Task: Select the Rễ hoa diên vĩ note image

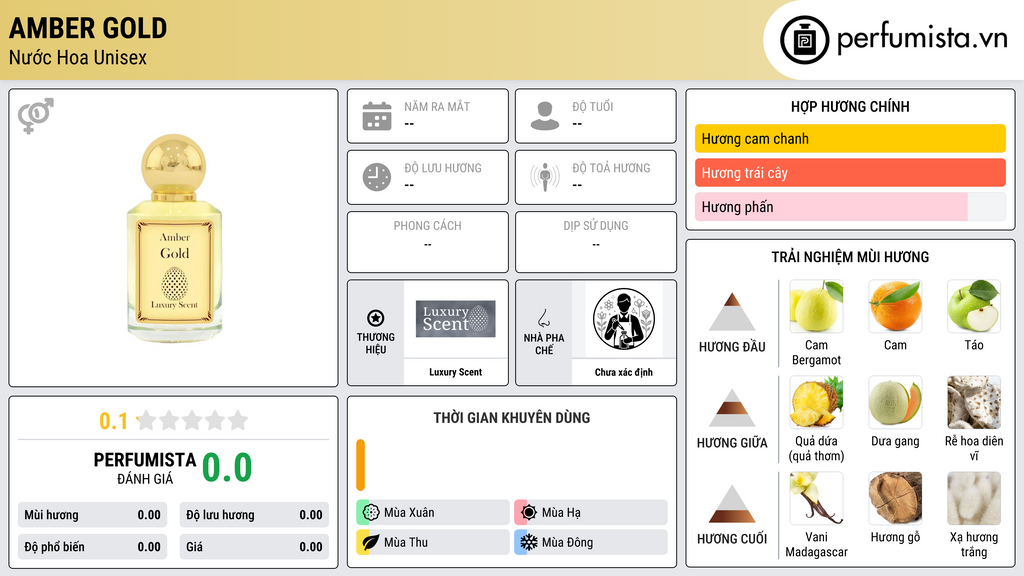Action: 974,402
